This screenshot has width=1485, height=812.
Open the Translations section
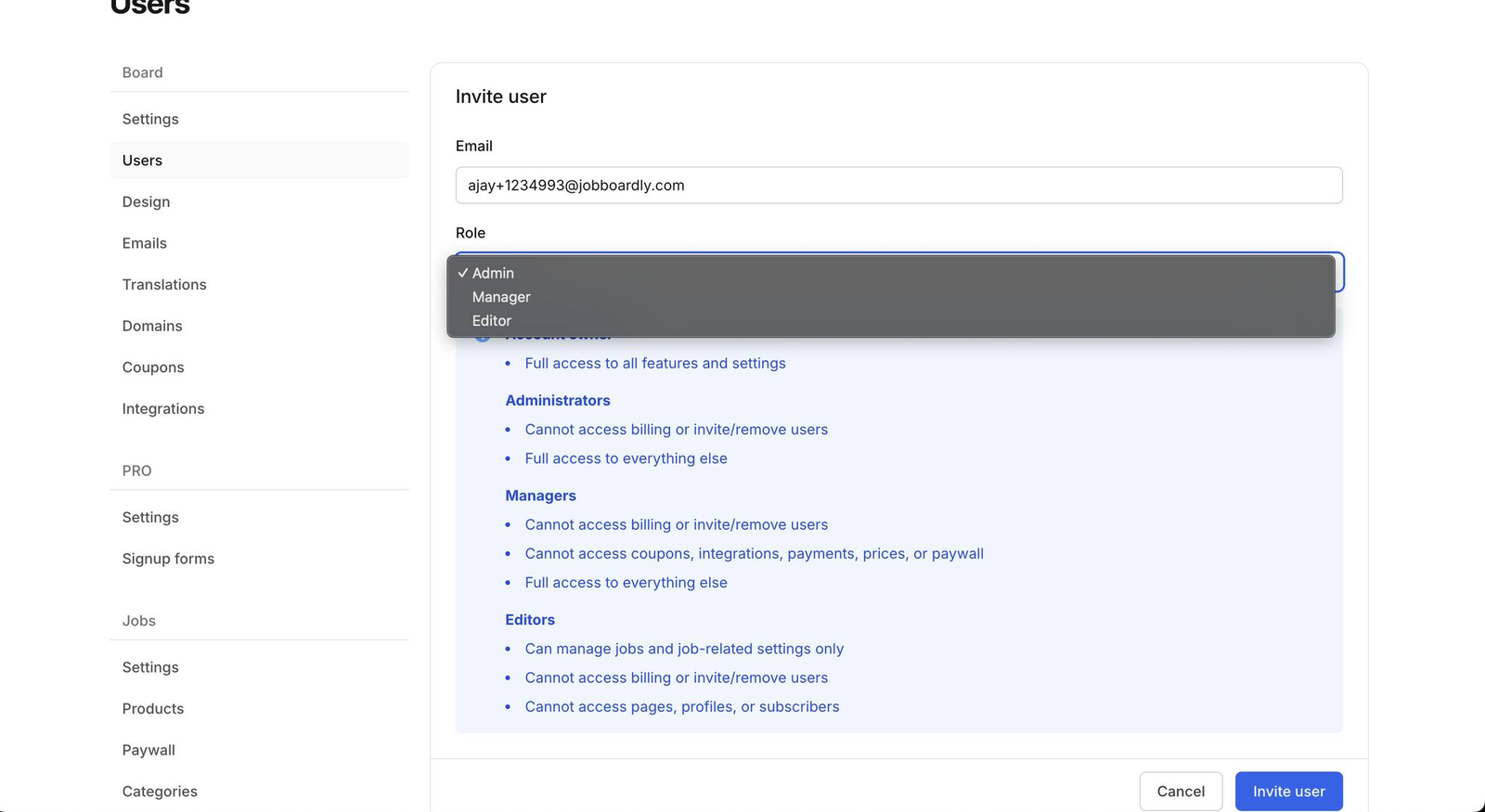pos(164,285)
